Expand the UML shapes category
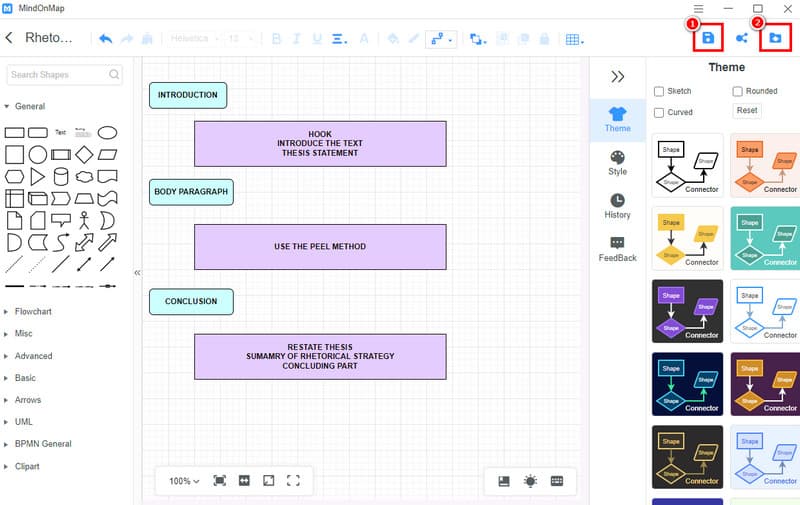800x505 pixels. click(x=24, y=422)
